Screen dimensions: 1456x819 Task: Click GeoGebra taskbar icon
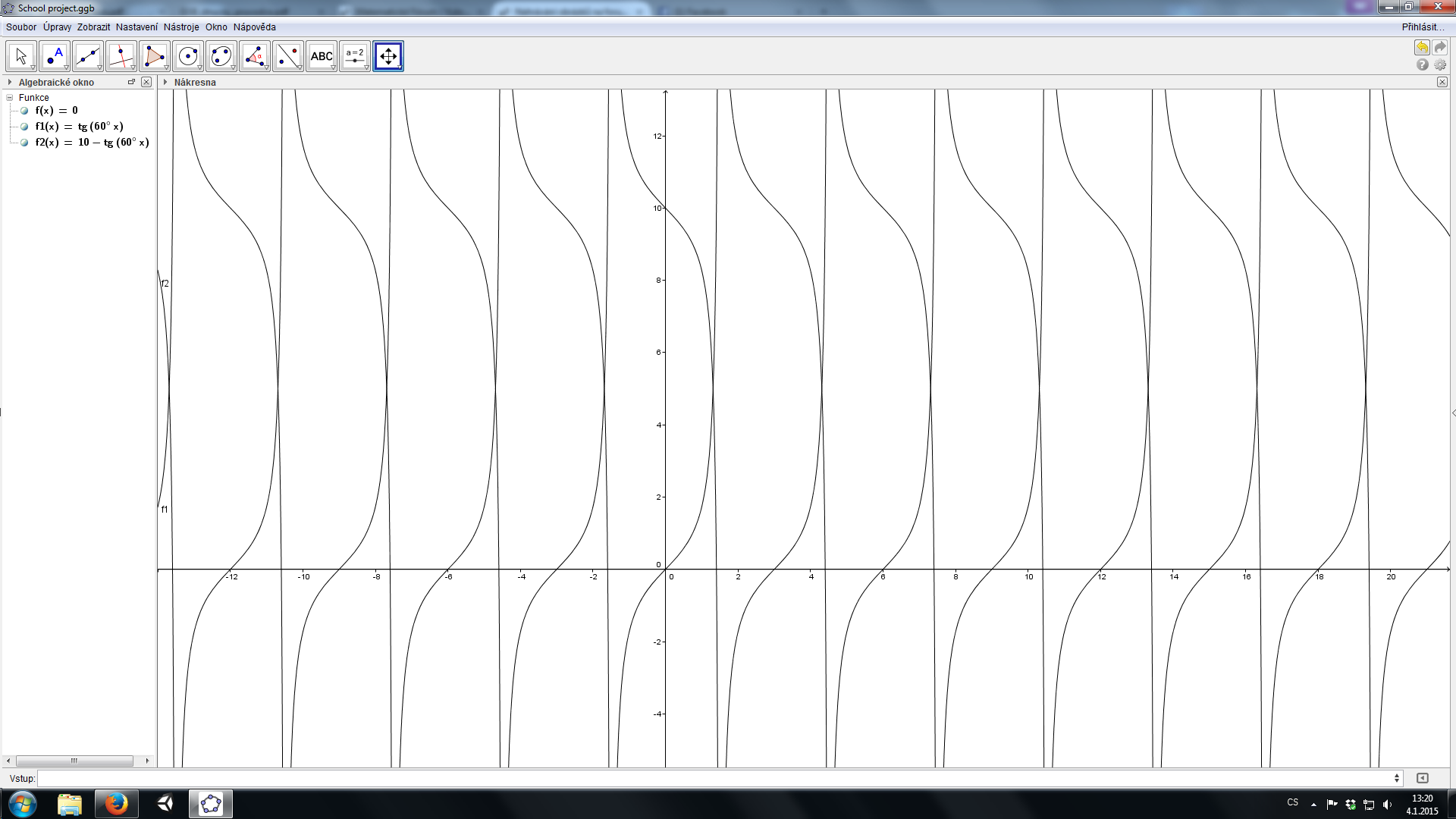coord(211,804)
